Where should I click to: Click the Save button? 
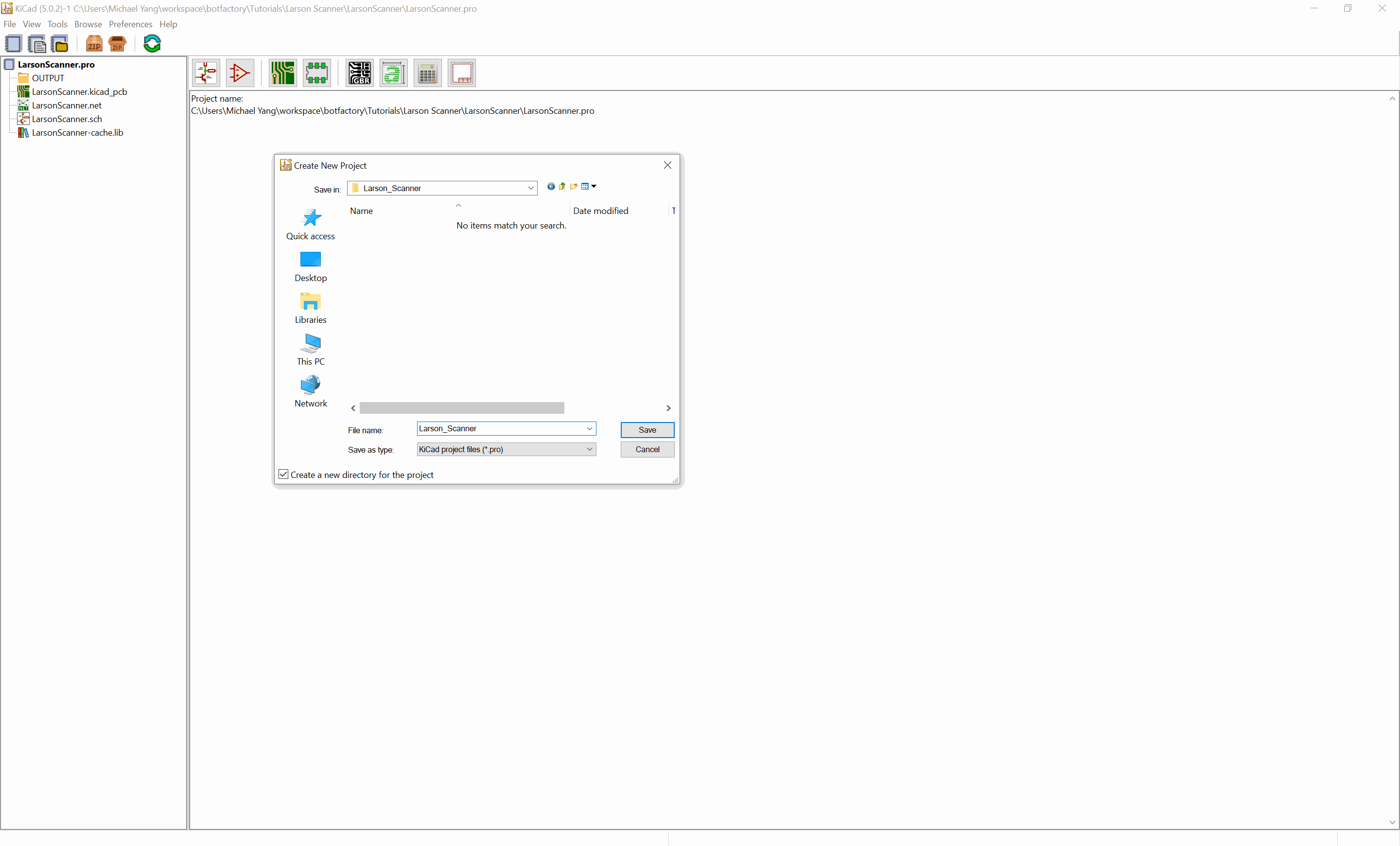pyautogui.click(x=647, y=429)
